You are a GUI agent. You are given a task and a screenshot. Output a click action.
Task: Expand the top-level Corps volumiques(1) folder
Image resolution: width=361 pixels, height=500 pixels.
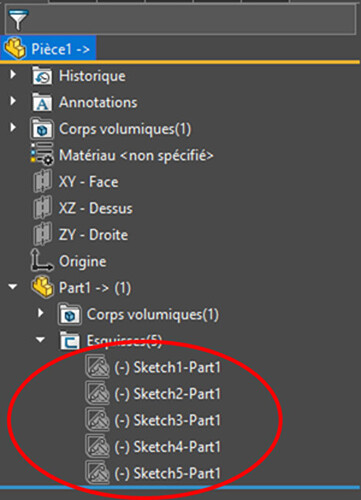coord(13,127)
